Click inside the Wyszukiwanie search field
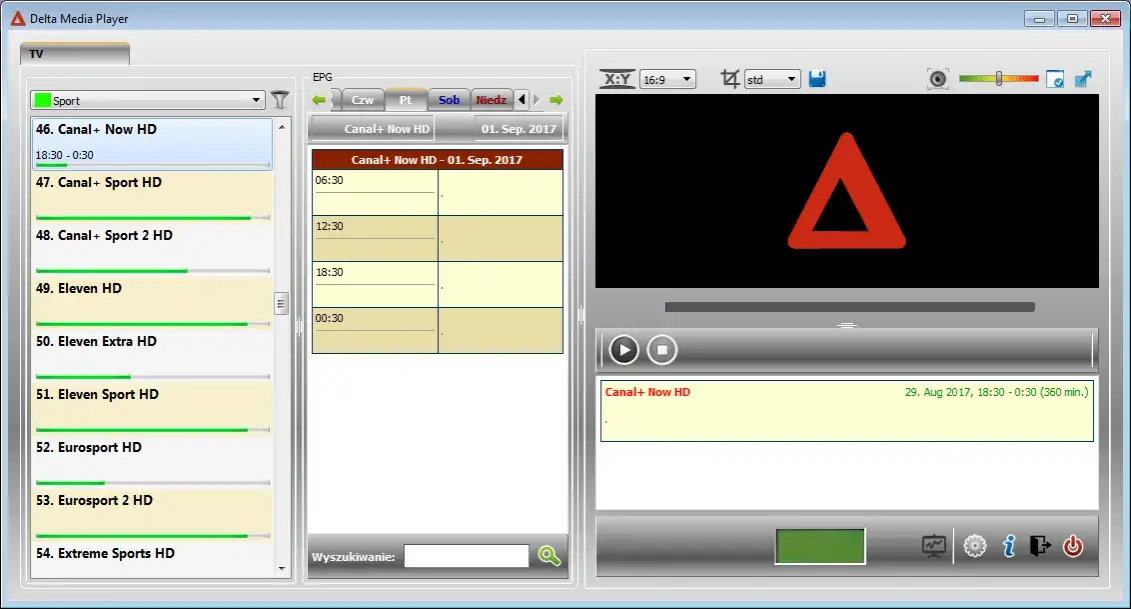 (x=466, y=555)
